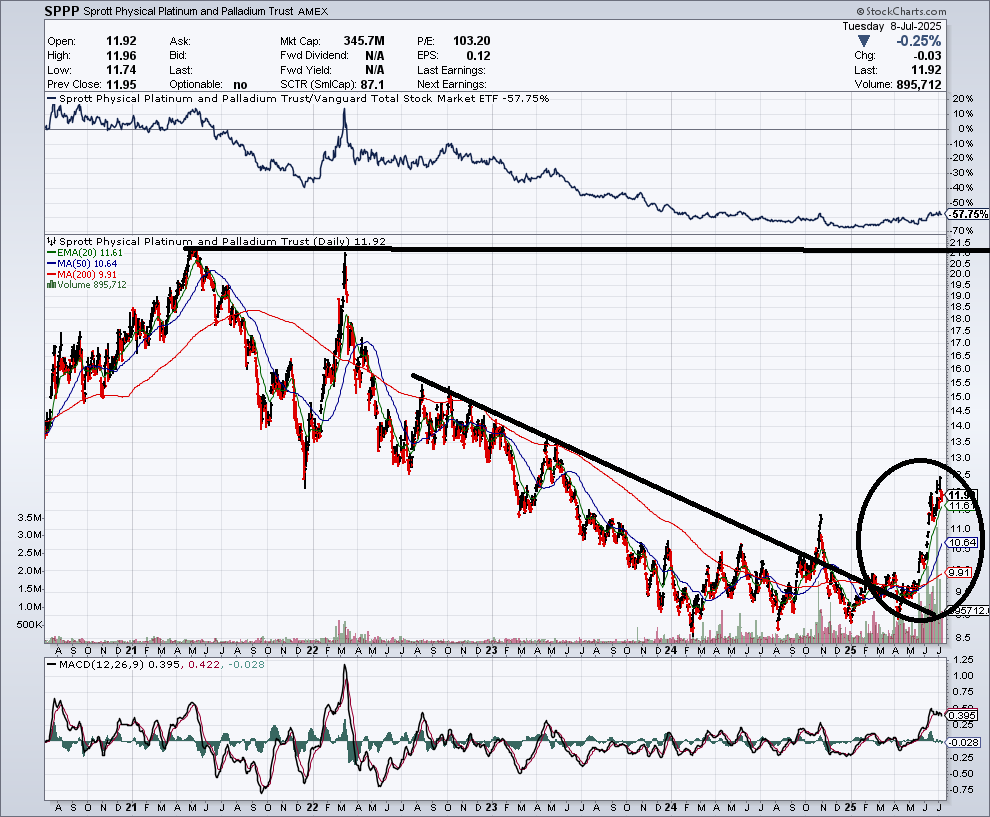Click the candlestick icon beside the daily chart title
This screenshot has height=817, width=990.
(x=52, y=241)
